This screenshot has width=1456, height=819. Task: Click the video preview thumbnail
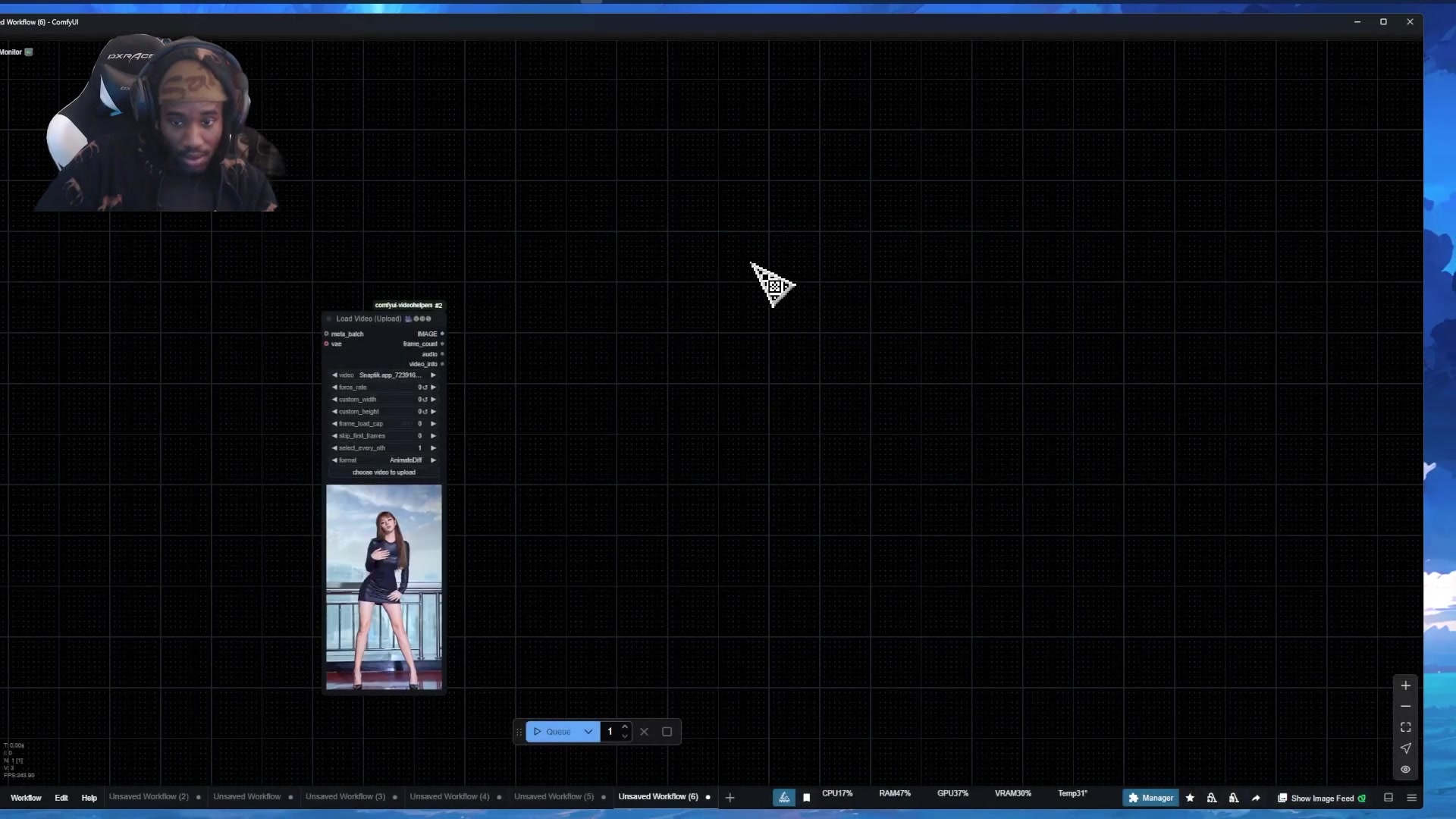click(384, 588)
